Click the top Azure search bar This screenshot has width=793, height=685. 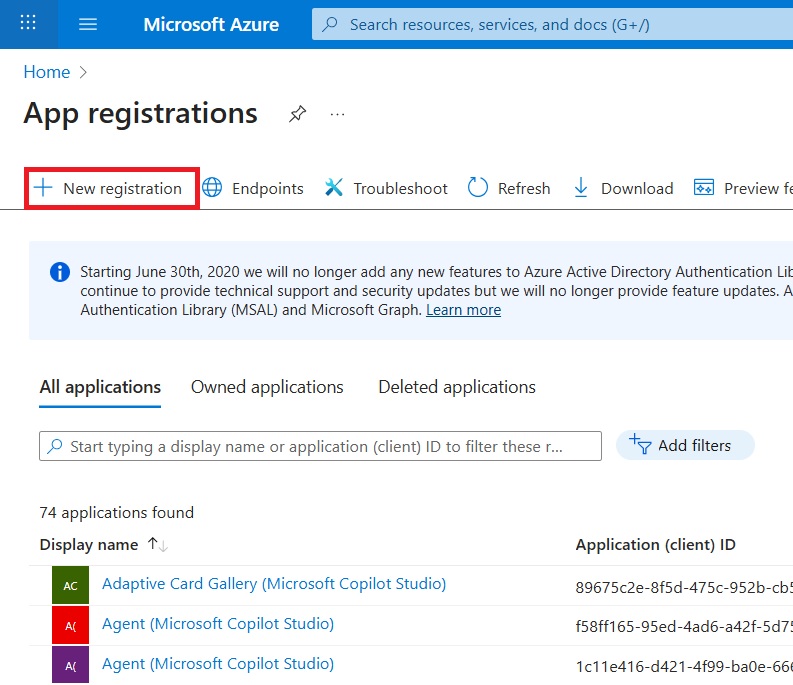pyautogui.click(x=552, y=25)
